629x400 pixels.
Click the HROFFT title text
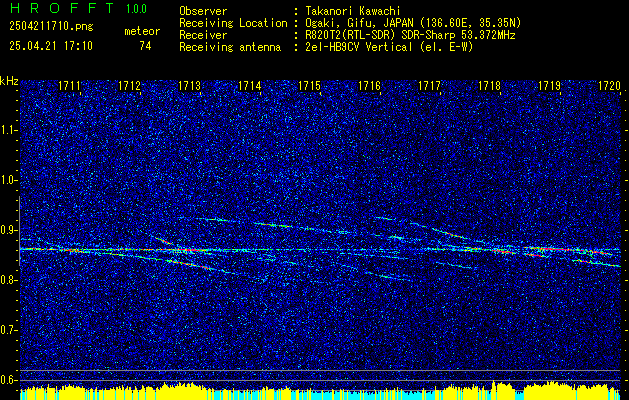coord(61,8)
